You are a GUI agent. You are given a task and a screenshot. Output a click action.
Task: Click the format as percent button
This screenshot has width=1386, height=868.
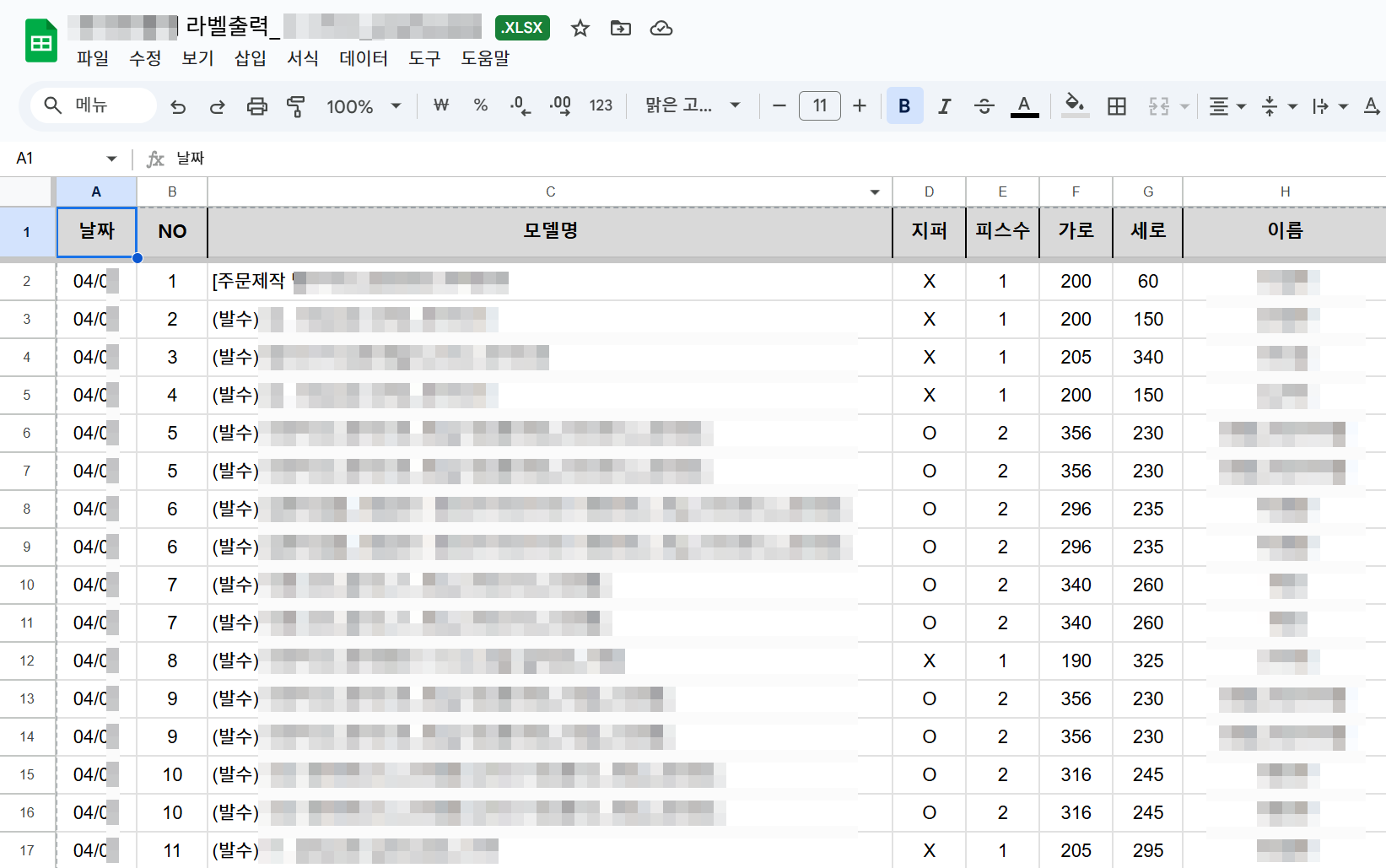(x=481, y=106)
